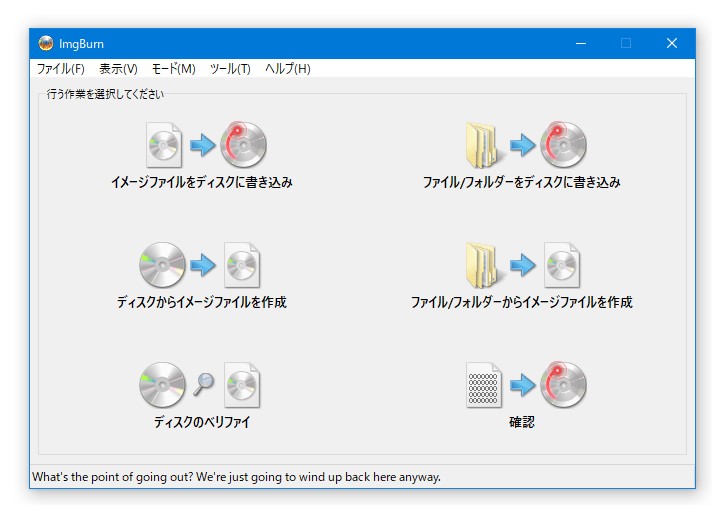Image resolution: width=713 pixels, height=511 pixels.
Task: Click the image file icon above 'ファイル/フォルダーからイメージファイルを作成'
Action: coord(562,265)
